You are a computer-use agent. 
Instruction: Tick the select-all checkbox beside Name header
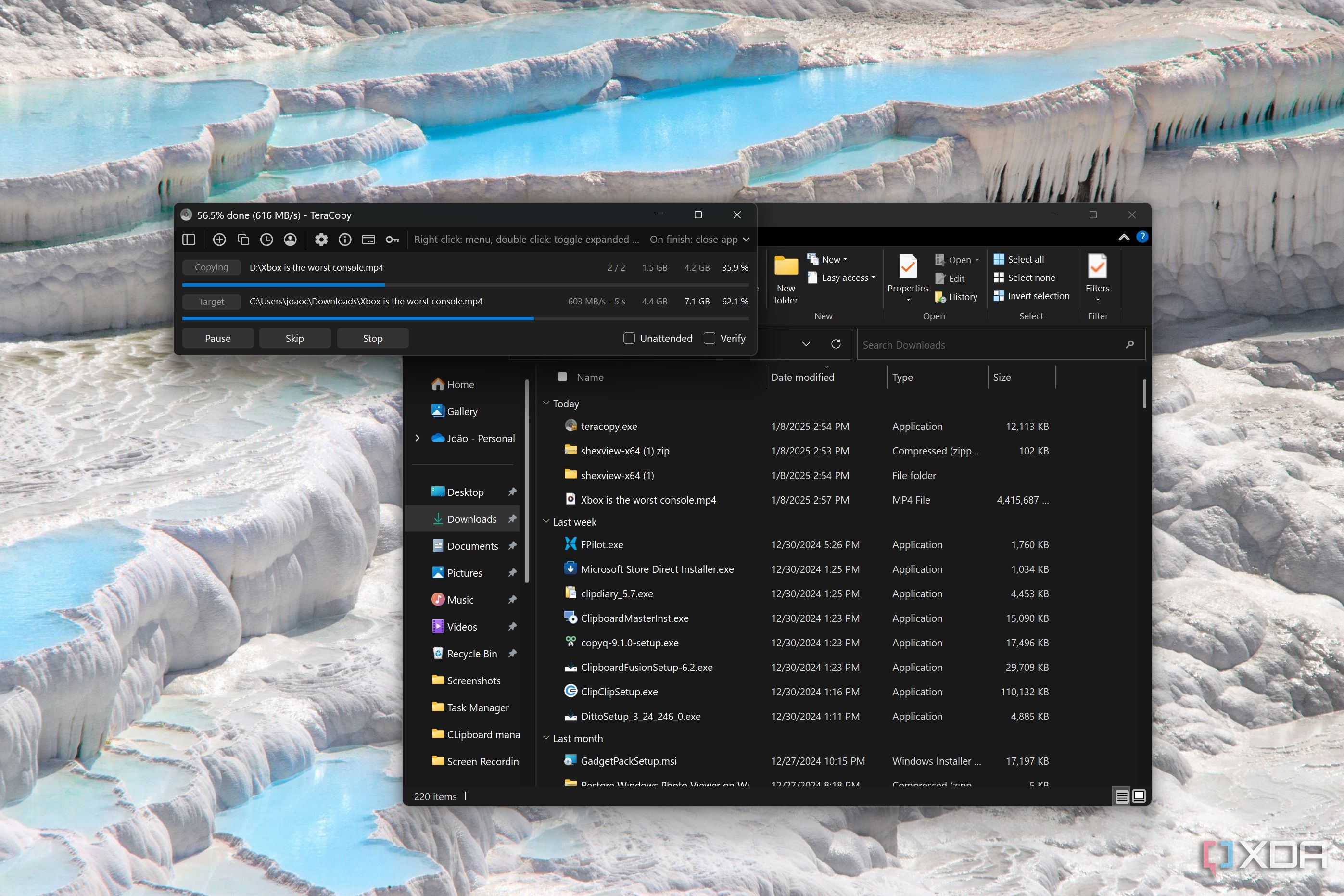[562, 377]
